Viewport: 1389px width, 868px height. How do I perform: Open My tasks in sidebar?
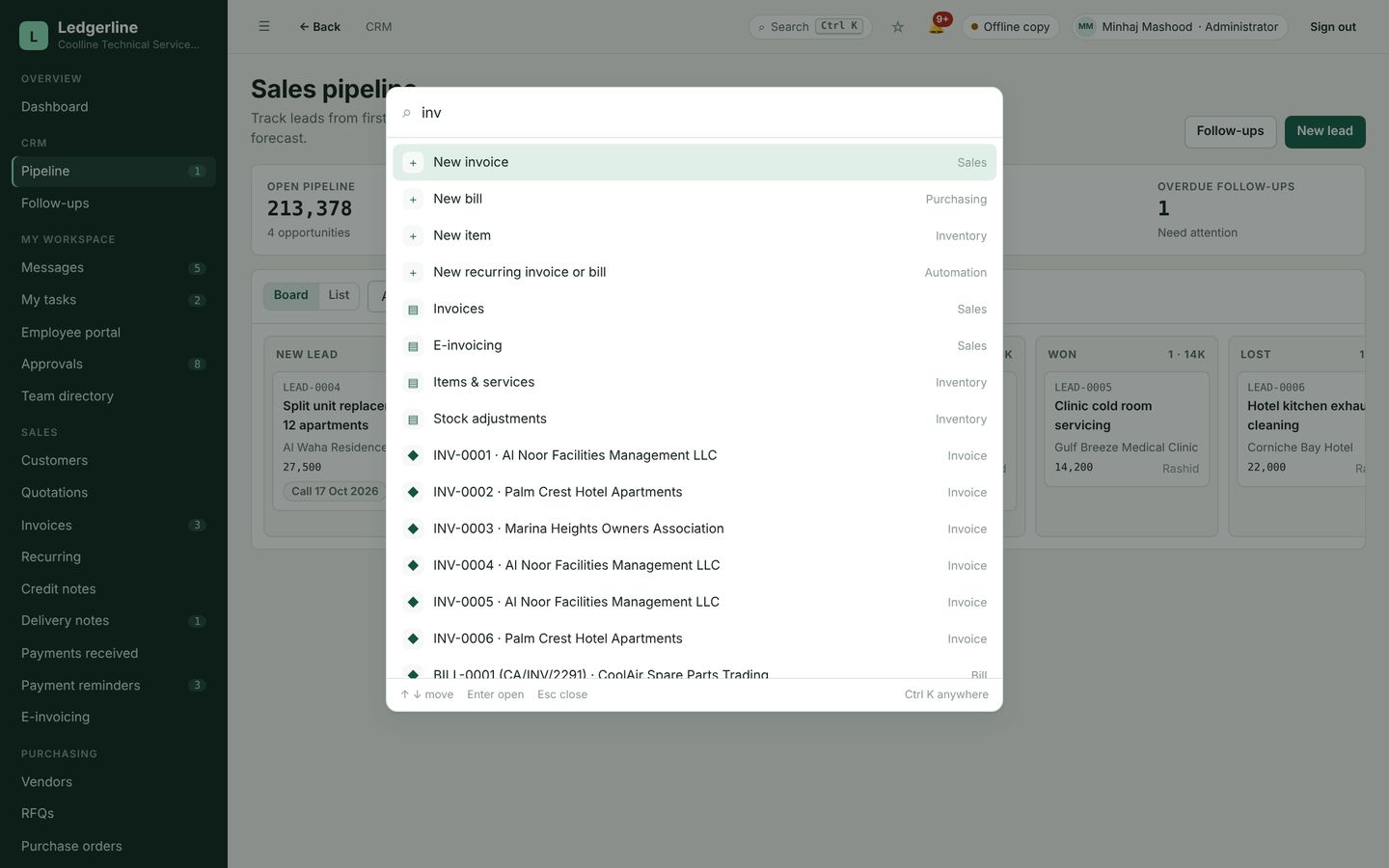coord(114,300)
